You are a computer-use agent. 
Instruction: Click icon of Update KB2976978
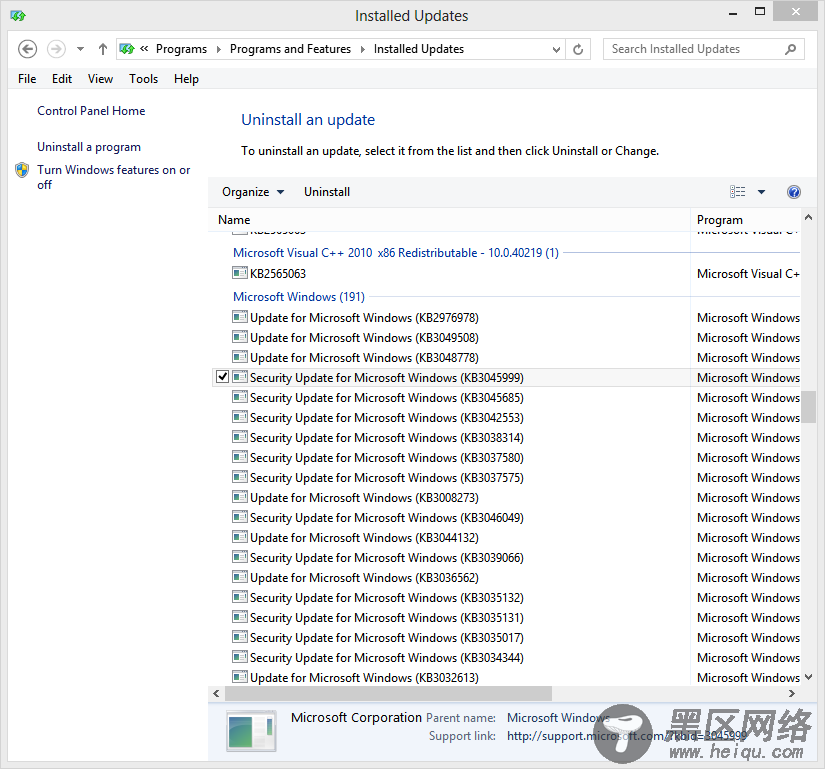coord(240,317)
